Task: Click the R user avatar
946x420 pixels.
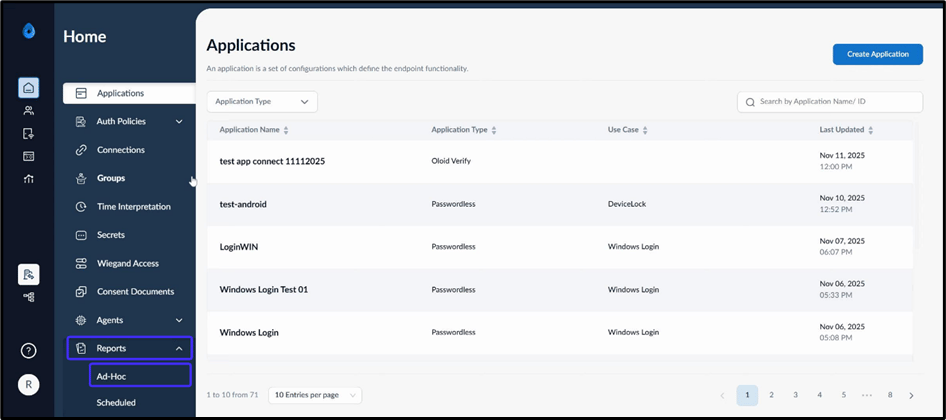Action: tap(28, 384)
